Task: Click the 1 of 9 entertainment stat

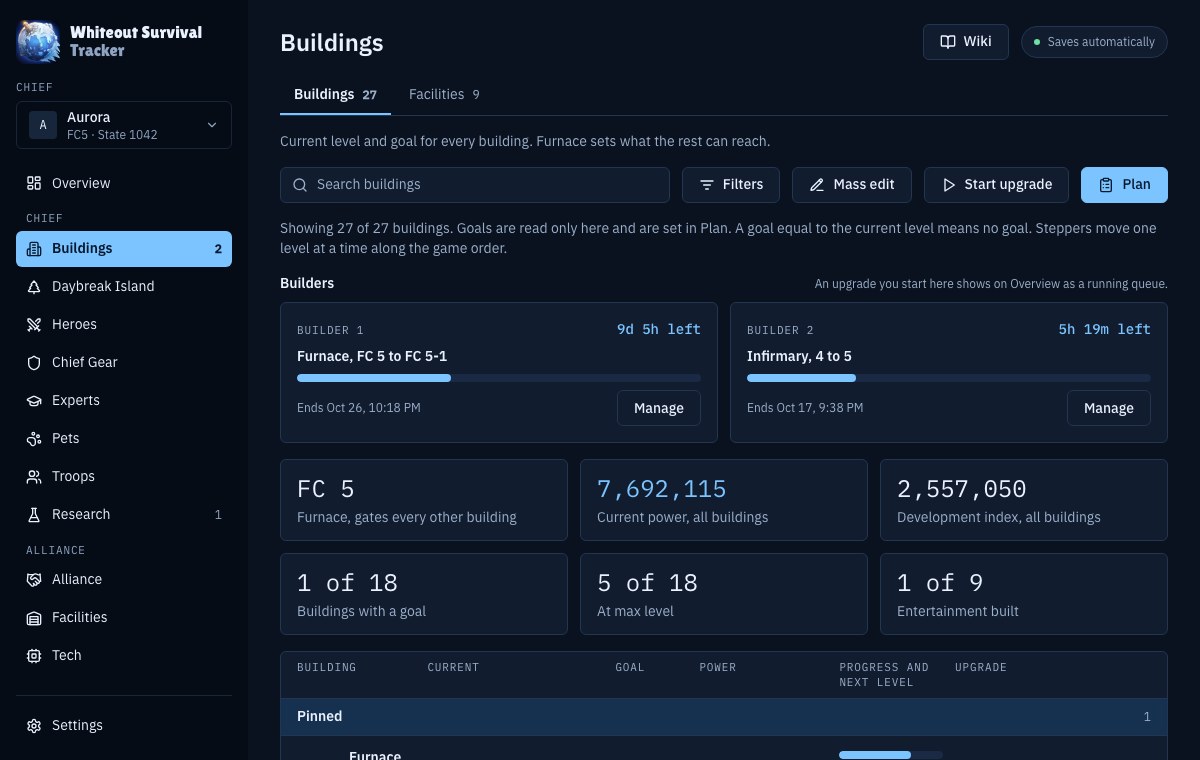Action: click(1024, 594)
